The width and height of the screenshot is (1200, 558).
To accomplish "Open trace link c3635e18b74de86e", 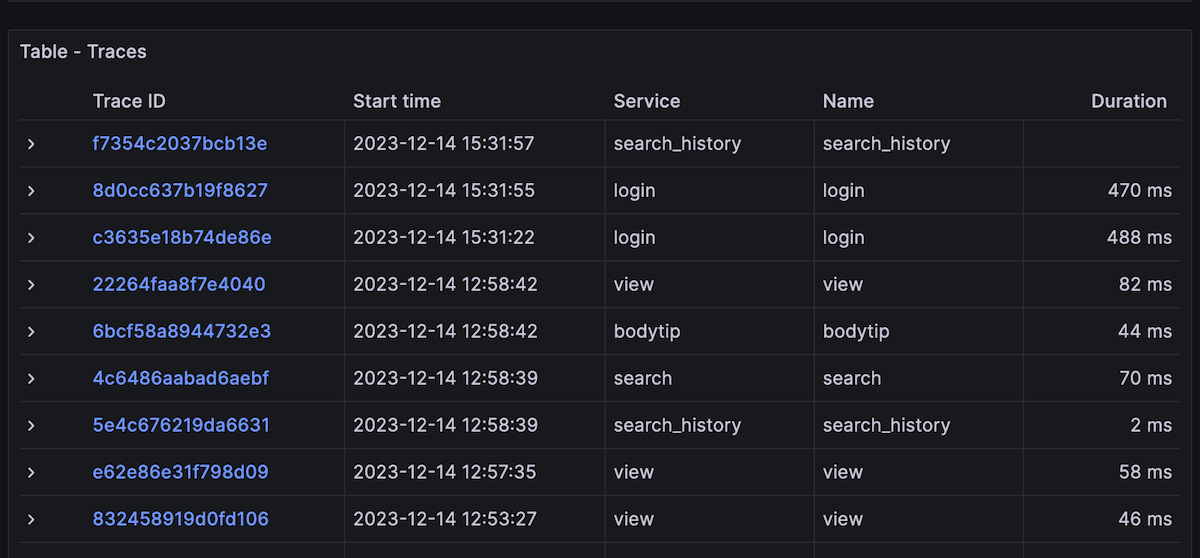I will click(181, 238).
